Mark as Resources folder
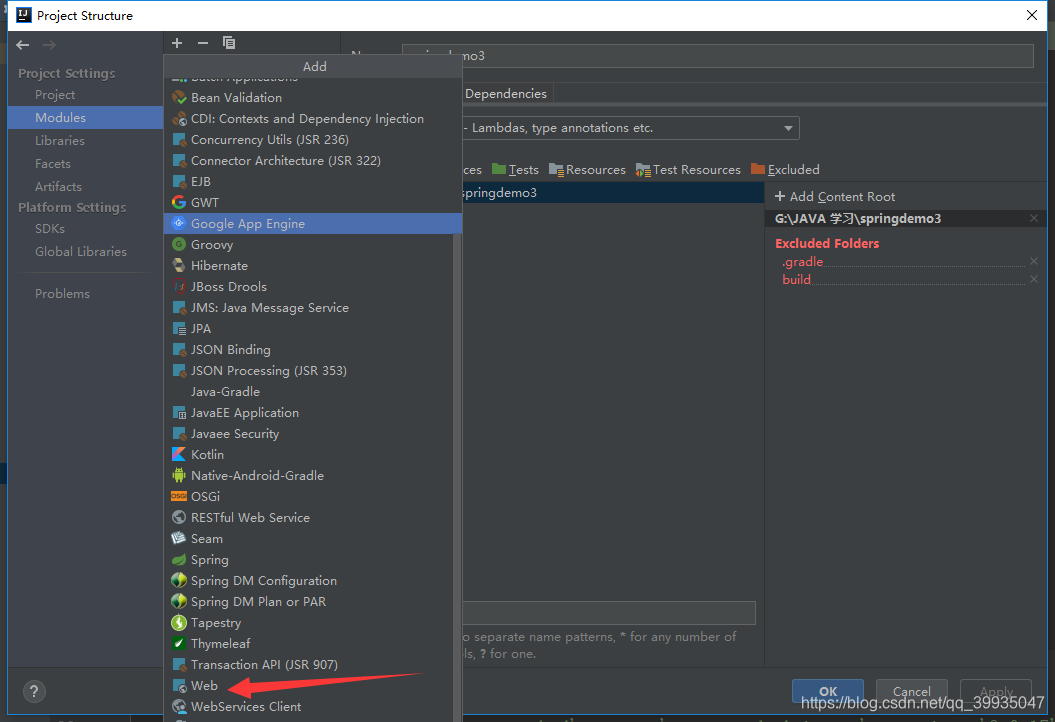 [587, 170]
